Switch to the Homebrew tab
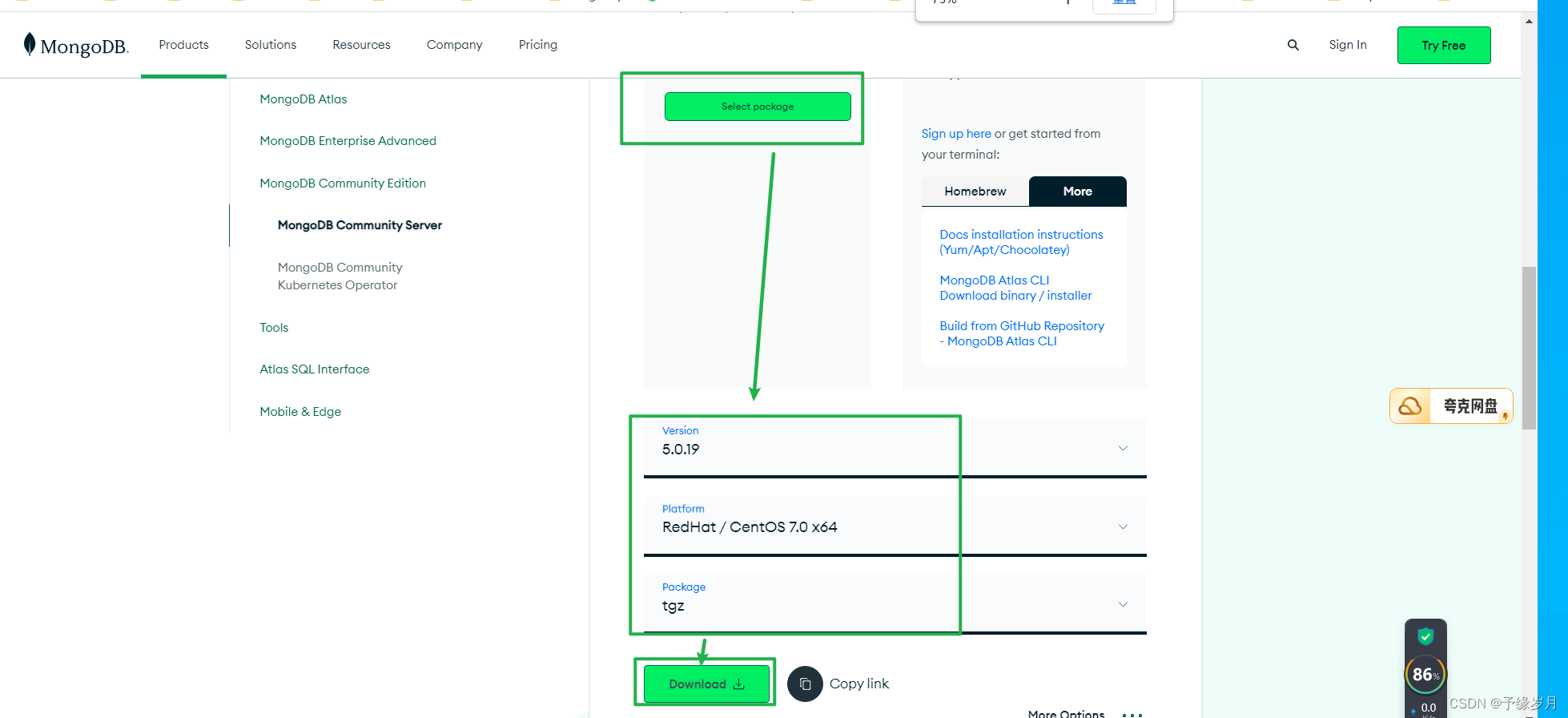Viewport: 1568px width, 718px height. coord(975,192)
